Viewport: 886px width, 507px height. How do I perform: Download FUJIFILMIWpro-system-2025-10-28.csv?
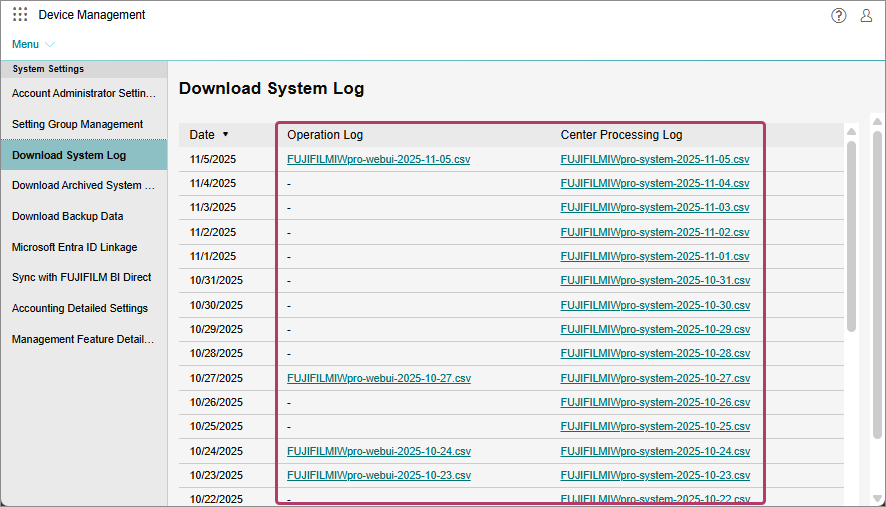tap(655, 353)
